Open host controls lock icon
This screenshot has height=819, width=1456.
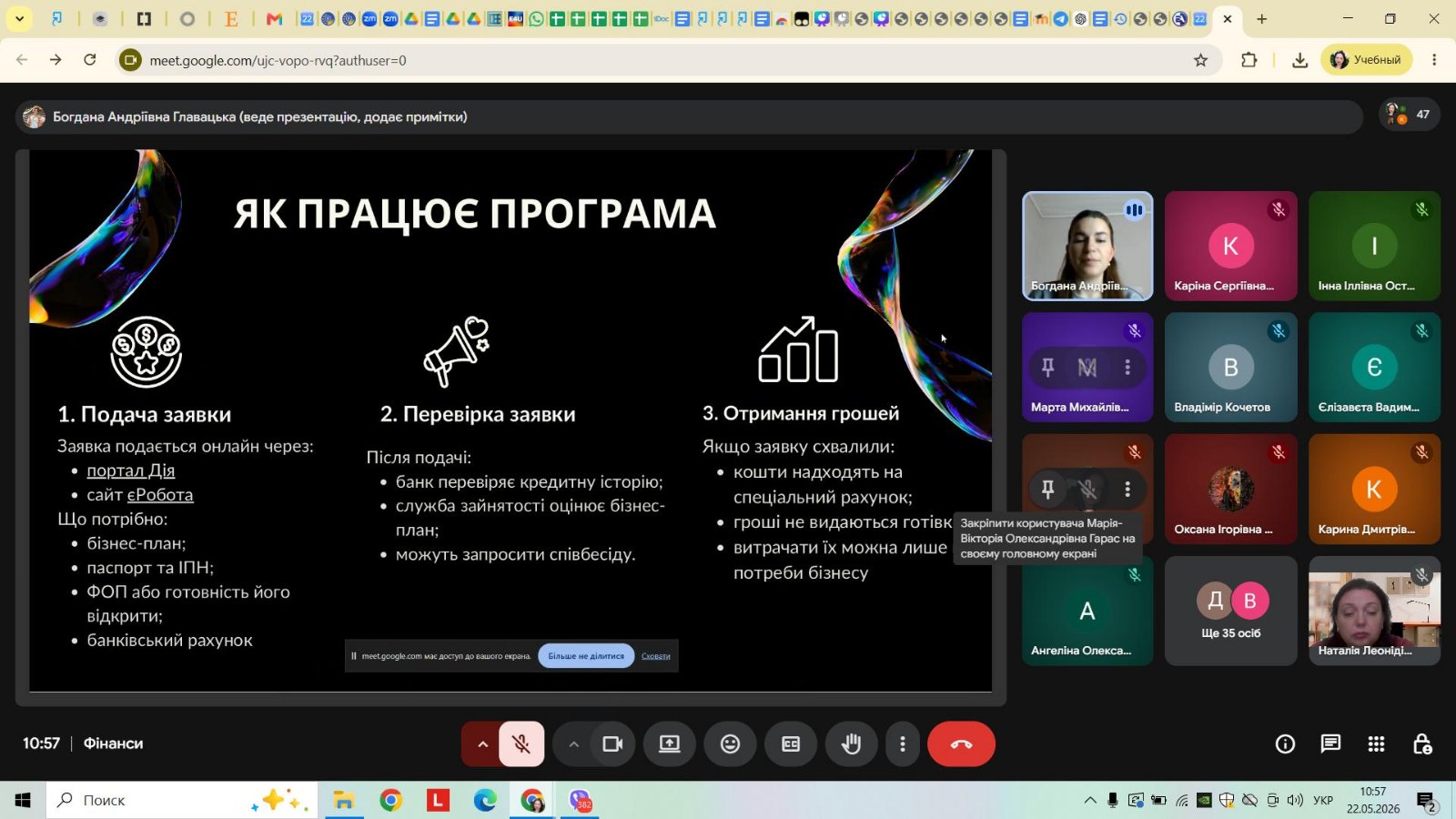pos(1421,744)
